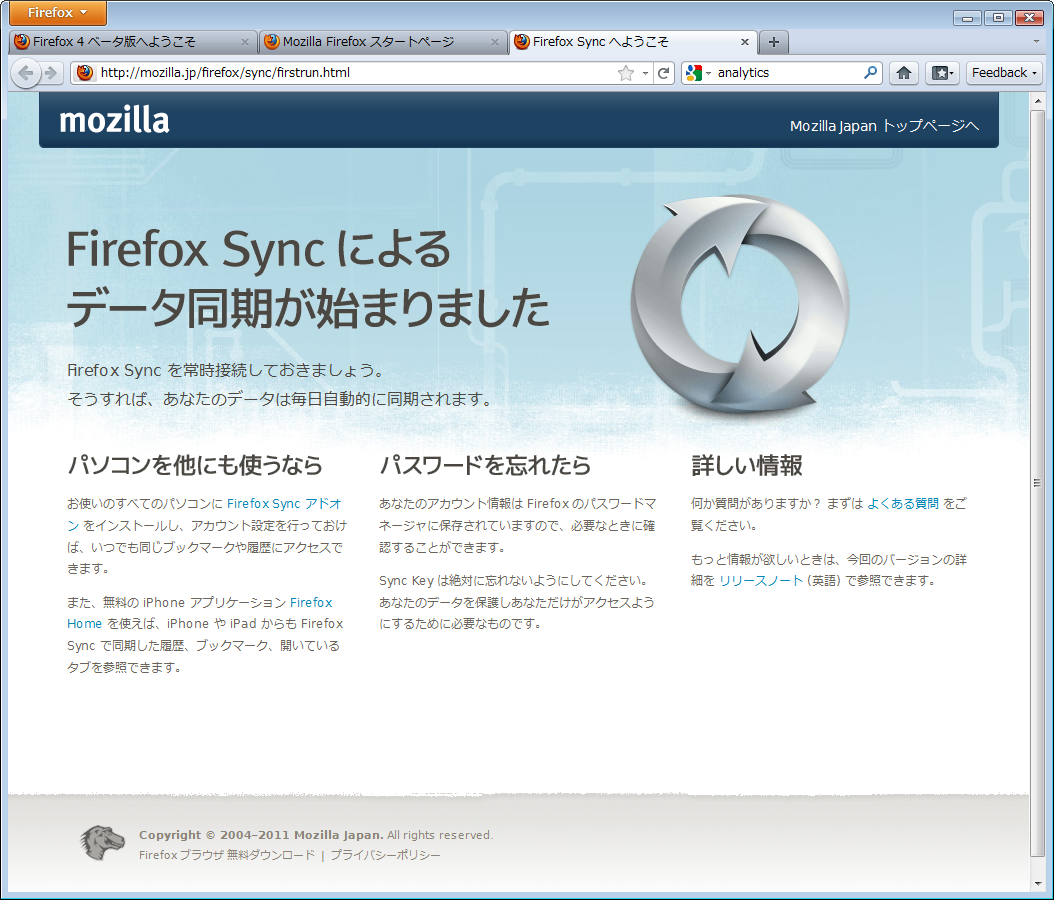Go forward with the forward arrow
Image resolution: width=1054 pixels, height=900 pixels.
click(51, 73)
